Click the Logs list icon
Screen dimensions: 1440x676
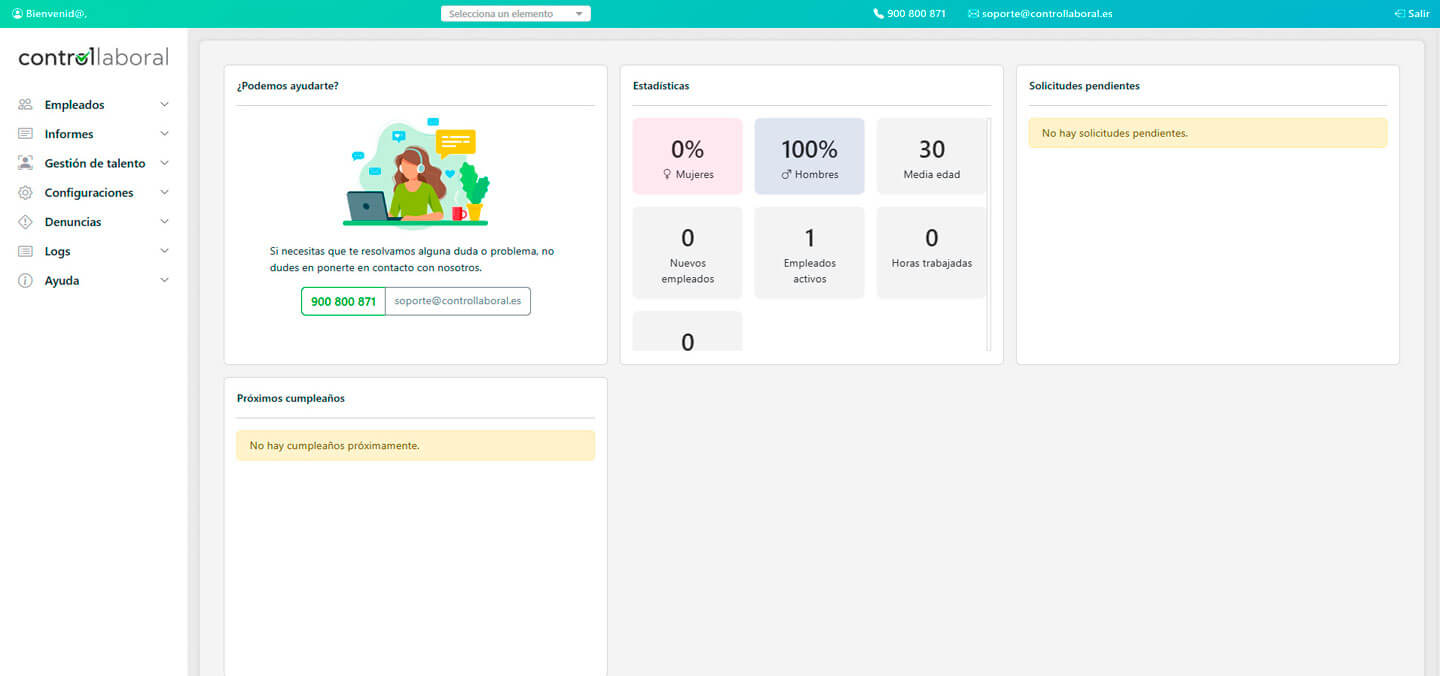click(x=25, y=251)
